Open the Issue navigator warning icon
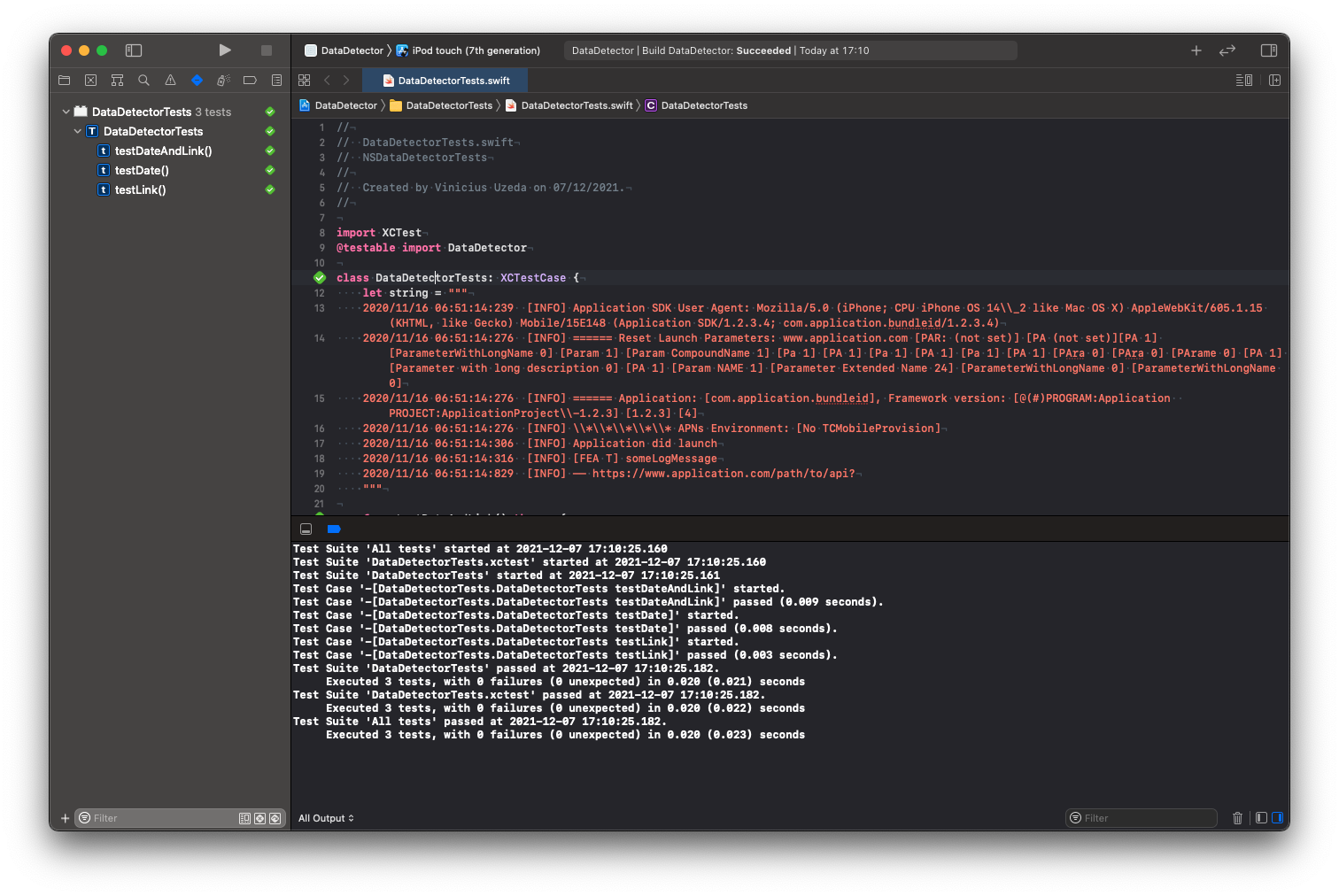The height and width of the screenshot is (896, 1339). tap(170, 81)
